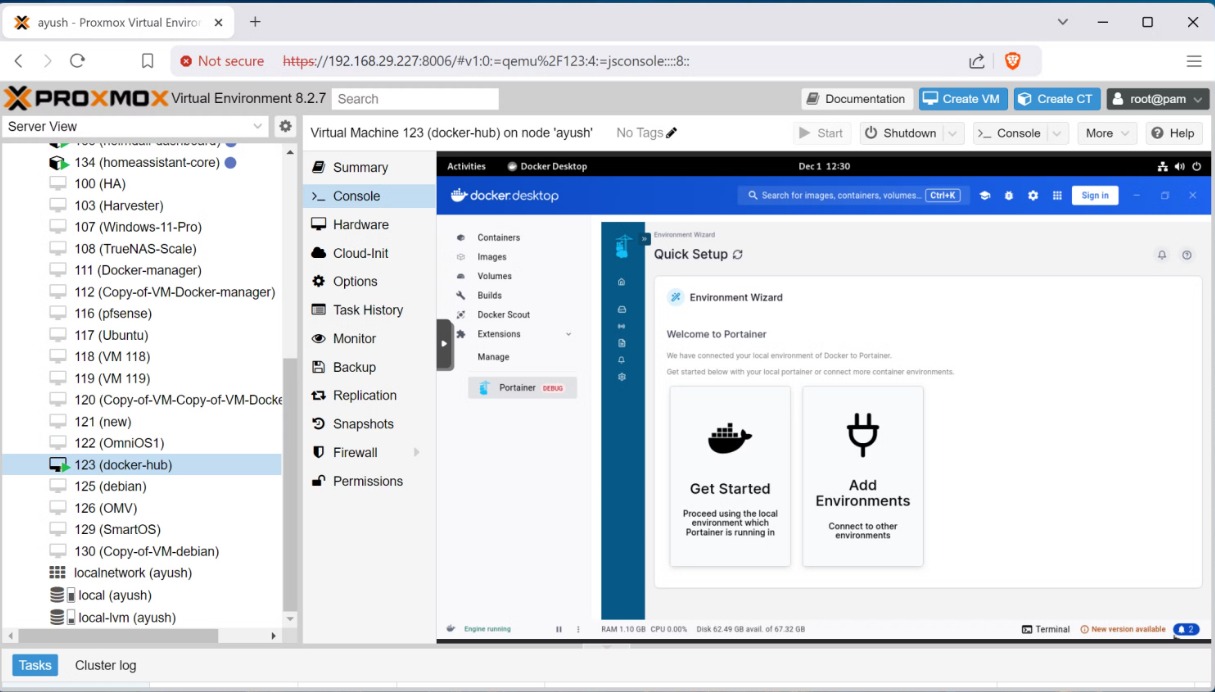Open Server View settings gear icon

click(286, 126)
